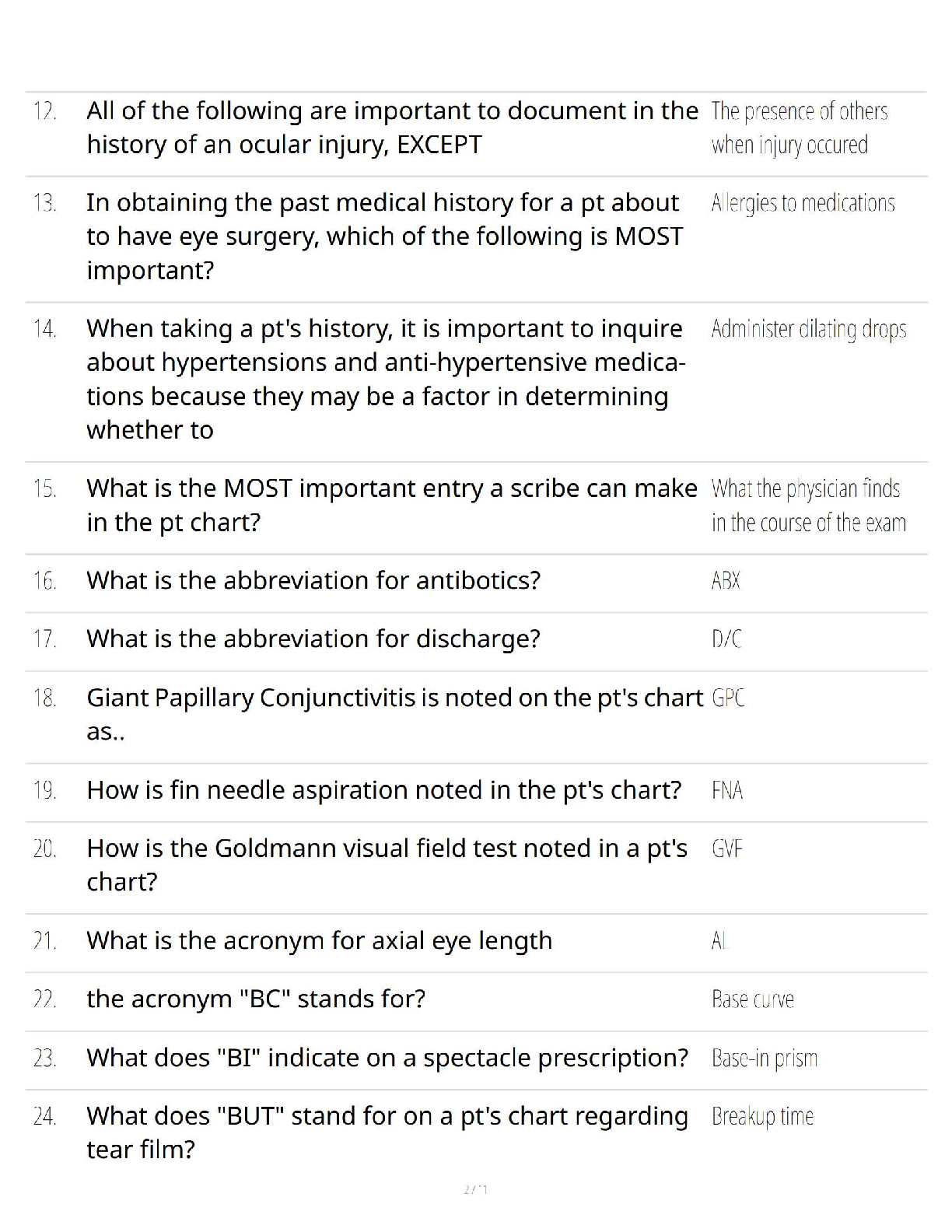Screen dimensions: 952x1232
Task: Click the antibiotics abbreviation question
Action: pyautogui.click(x=313, y=581)
